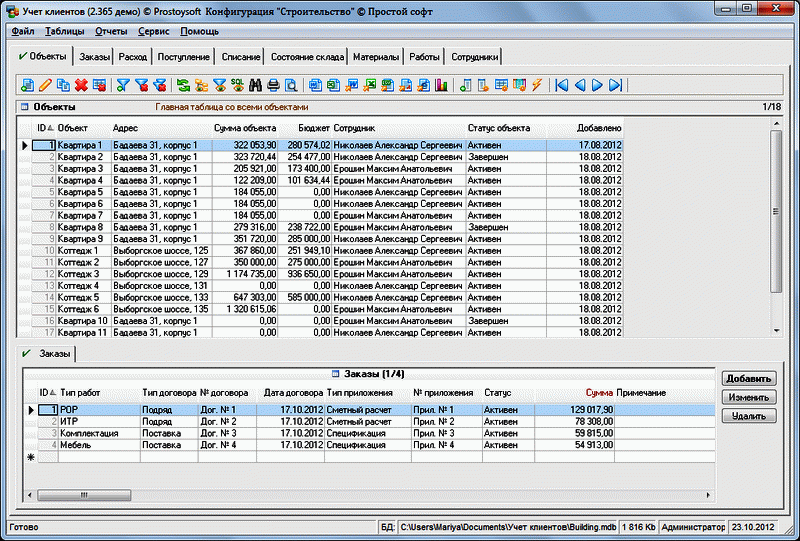Open the SQL query tool icon
This screenshot has height=541, width=800.
click(236, 85)
